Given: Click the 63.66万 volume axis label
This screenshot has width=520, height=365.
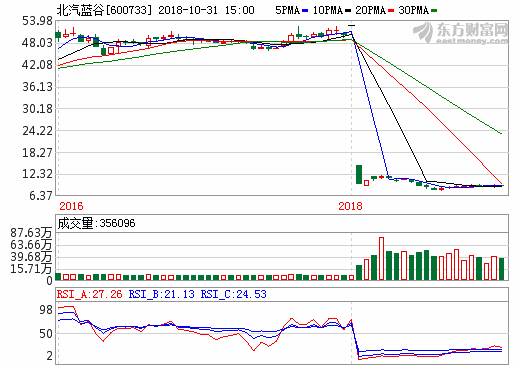Looking at the screenshot, I should pos(31,245).
